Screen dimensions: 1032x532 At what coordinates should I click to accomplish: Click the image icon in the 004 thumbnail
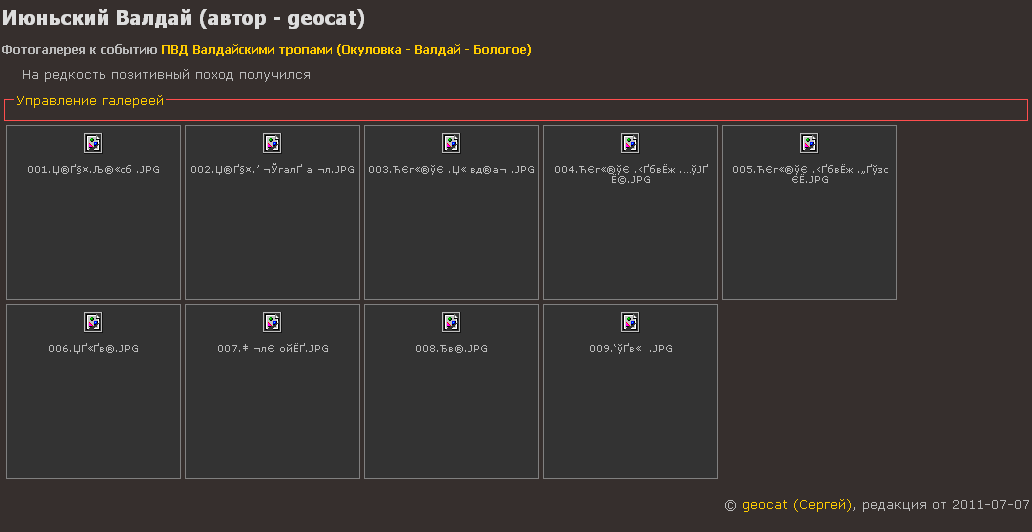[630, 143]
